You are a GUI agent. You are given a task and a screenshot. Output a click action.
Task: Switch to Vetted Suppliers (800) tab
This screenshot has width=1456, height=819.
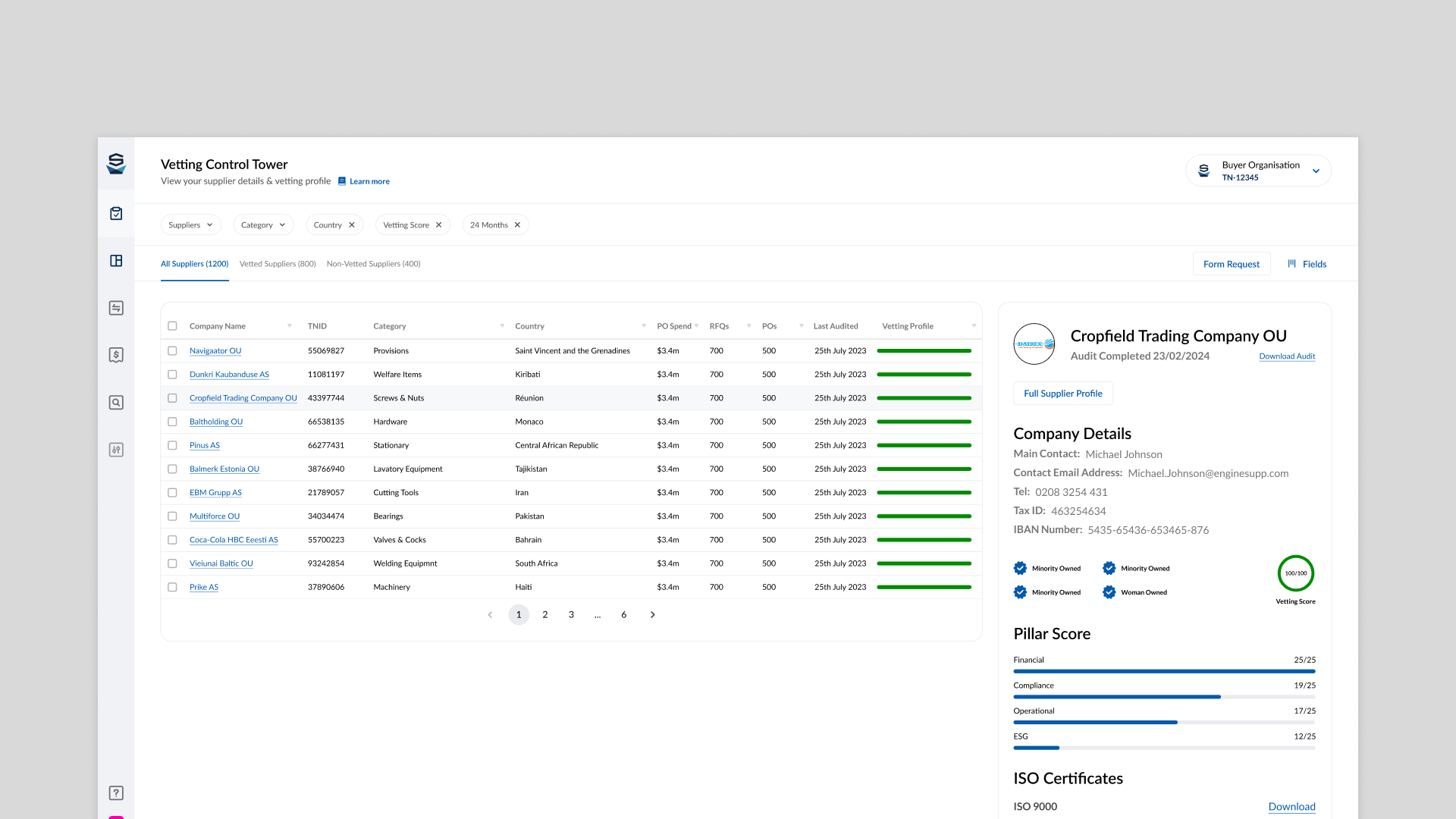point(278,264)
